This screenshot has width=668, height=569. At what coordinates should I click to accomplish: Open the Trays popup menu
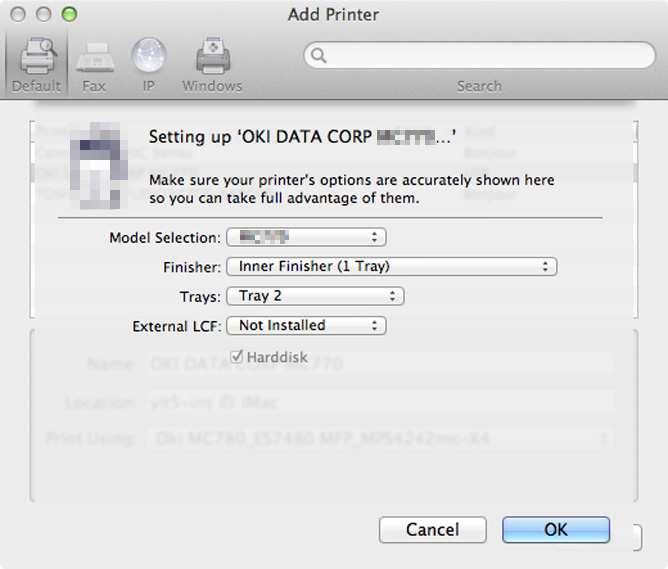pos(315,296)
